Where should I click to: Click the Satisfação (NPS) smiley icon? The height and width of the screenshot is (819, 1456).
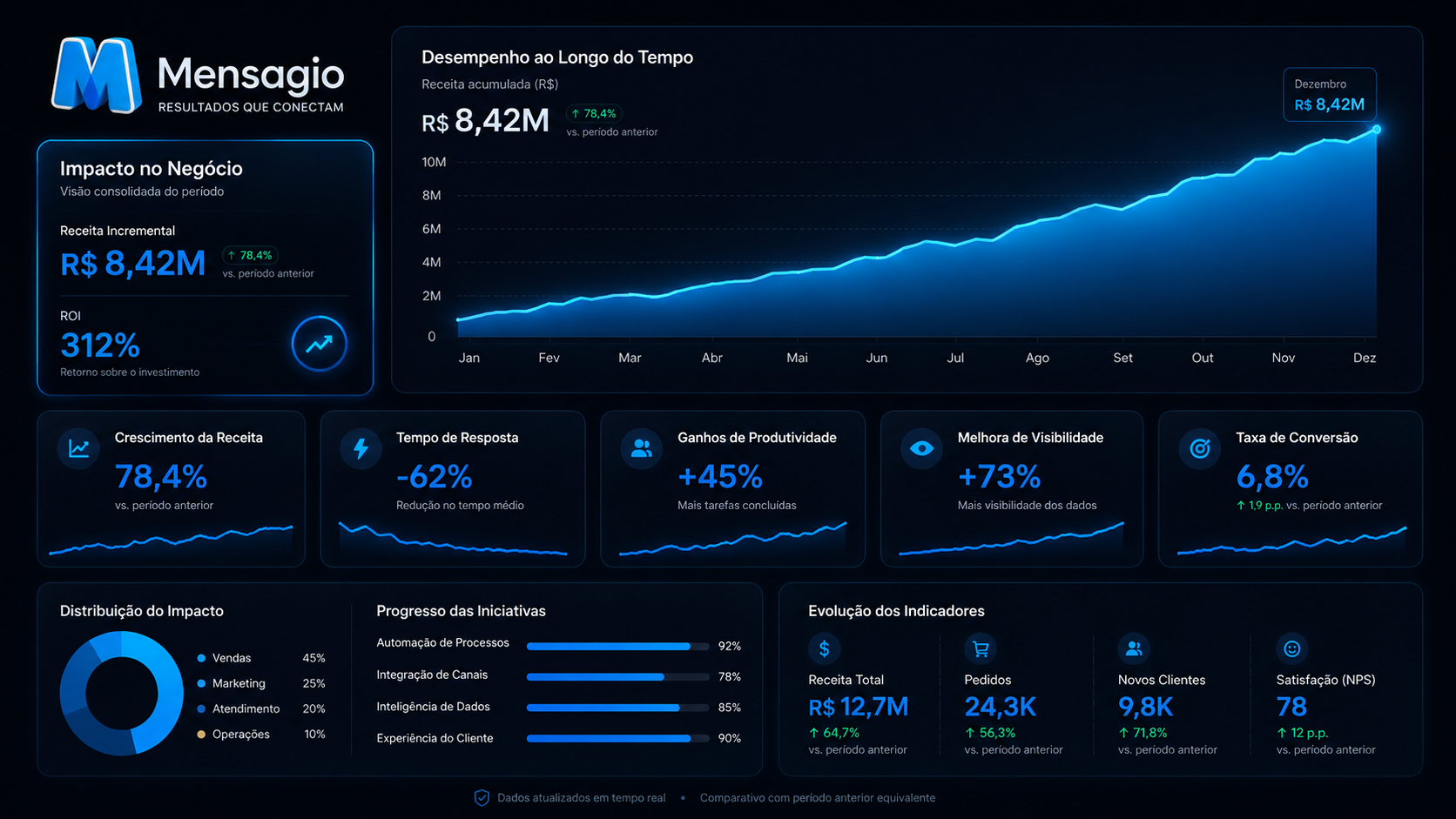[x=1292, y=648]
